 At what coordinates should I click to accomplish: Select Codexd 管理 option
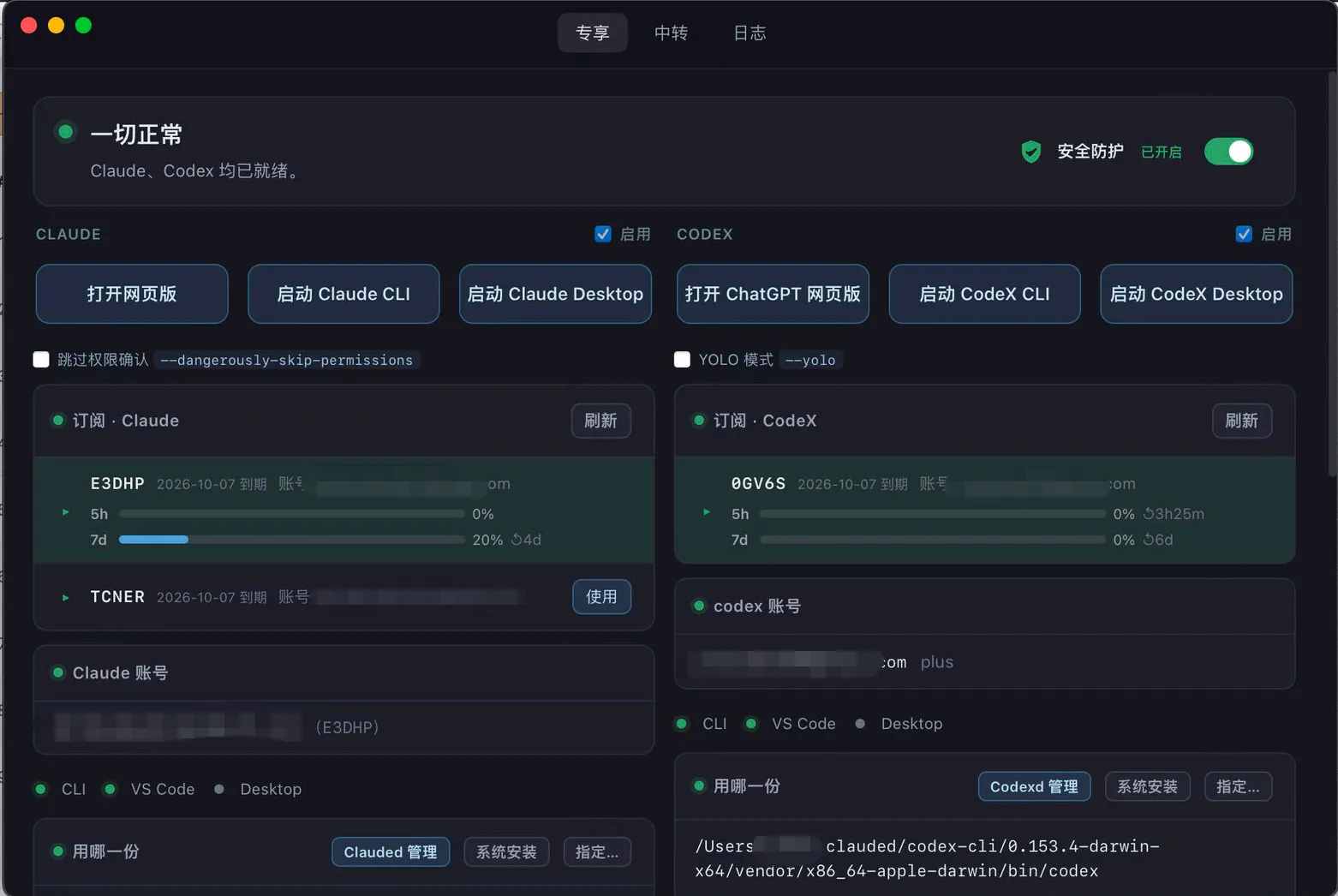1034,786
